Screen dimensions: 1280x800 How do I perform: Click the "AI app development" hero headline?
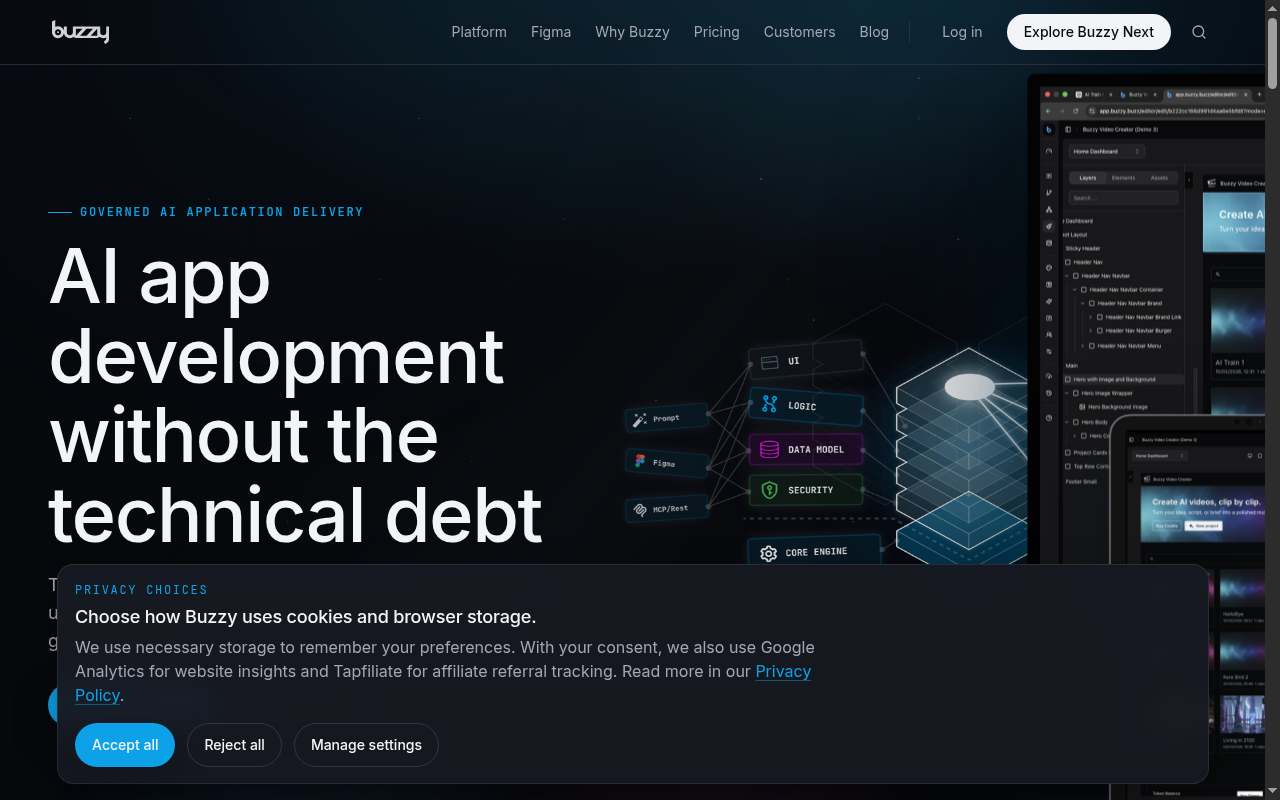296,395
